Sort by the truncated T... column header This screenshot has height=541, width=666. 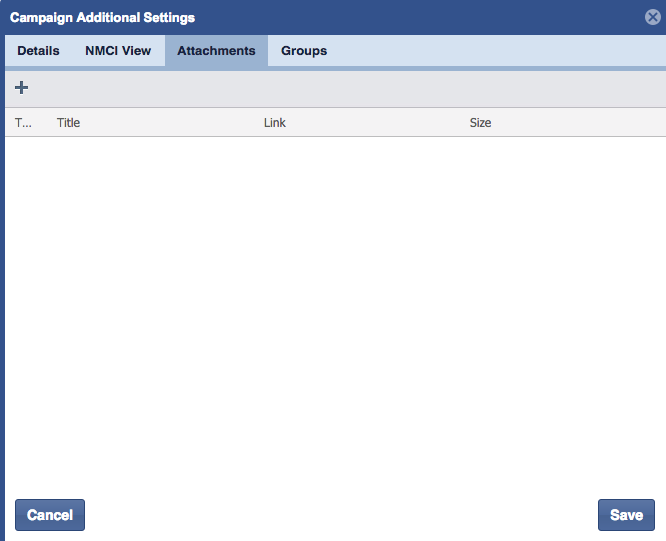(x=24, y=123)
